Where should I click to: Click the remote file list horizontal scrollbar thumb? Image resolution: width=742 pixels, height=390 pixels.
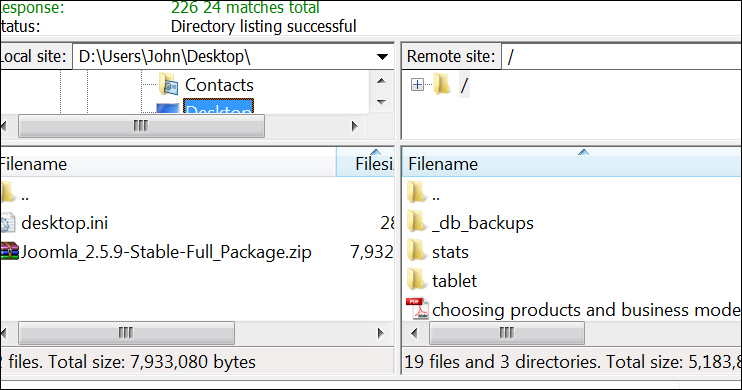pos(507,333)
